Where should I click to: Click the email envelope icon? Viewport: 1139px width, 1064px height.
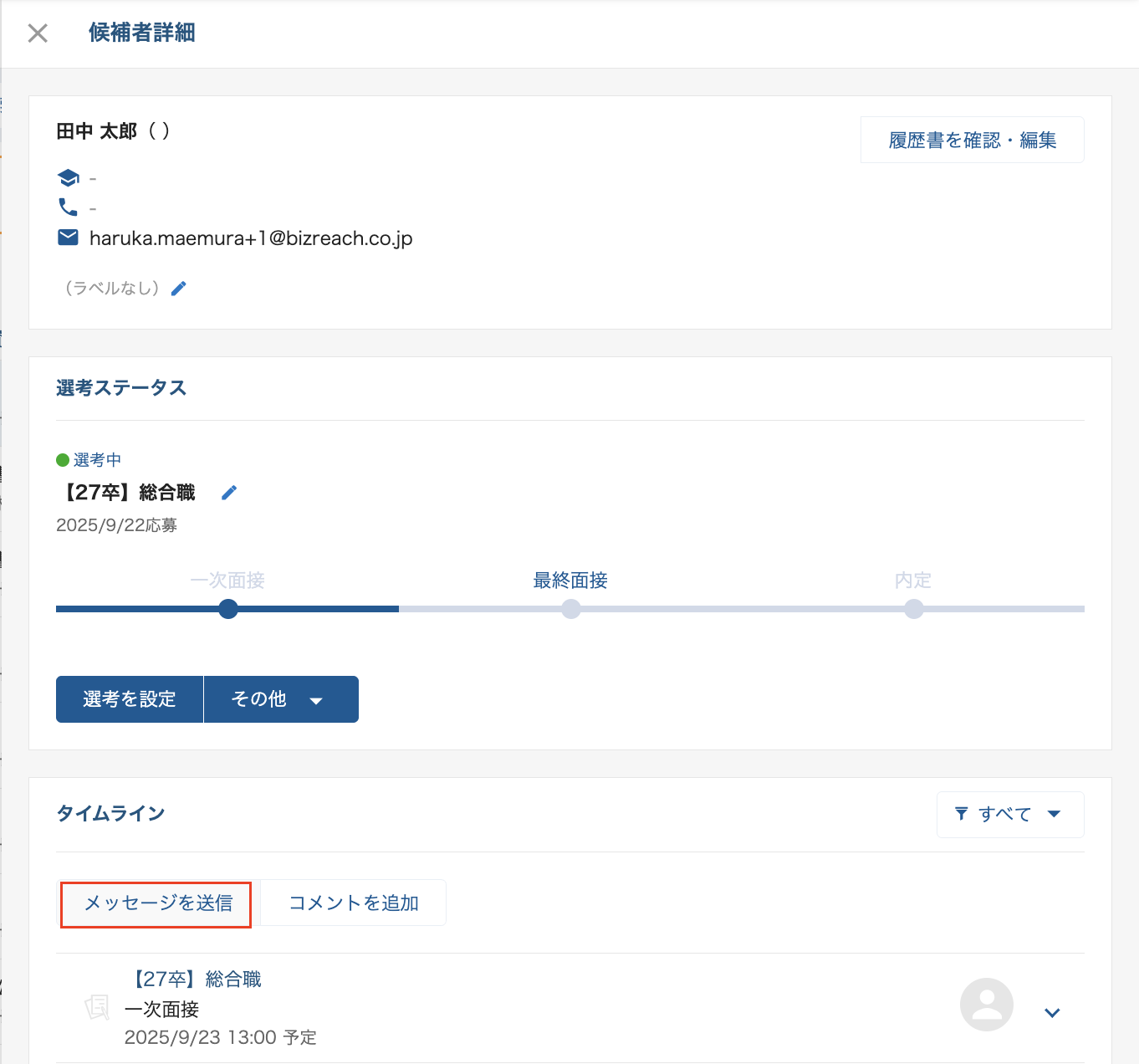coord(68,238)
